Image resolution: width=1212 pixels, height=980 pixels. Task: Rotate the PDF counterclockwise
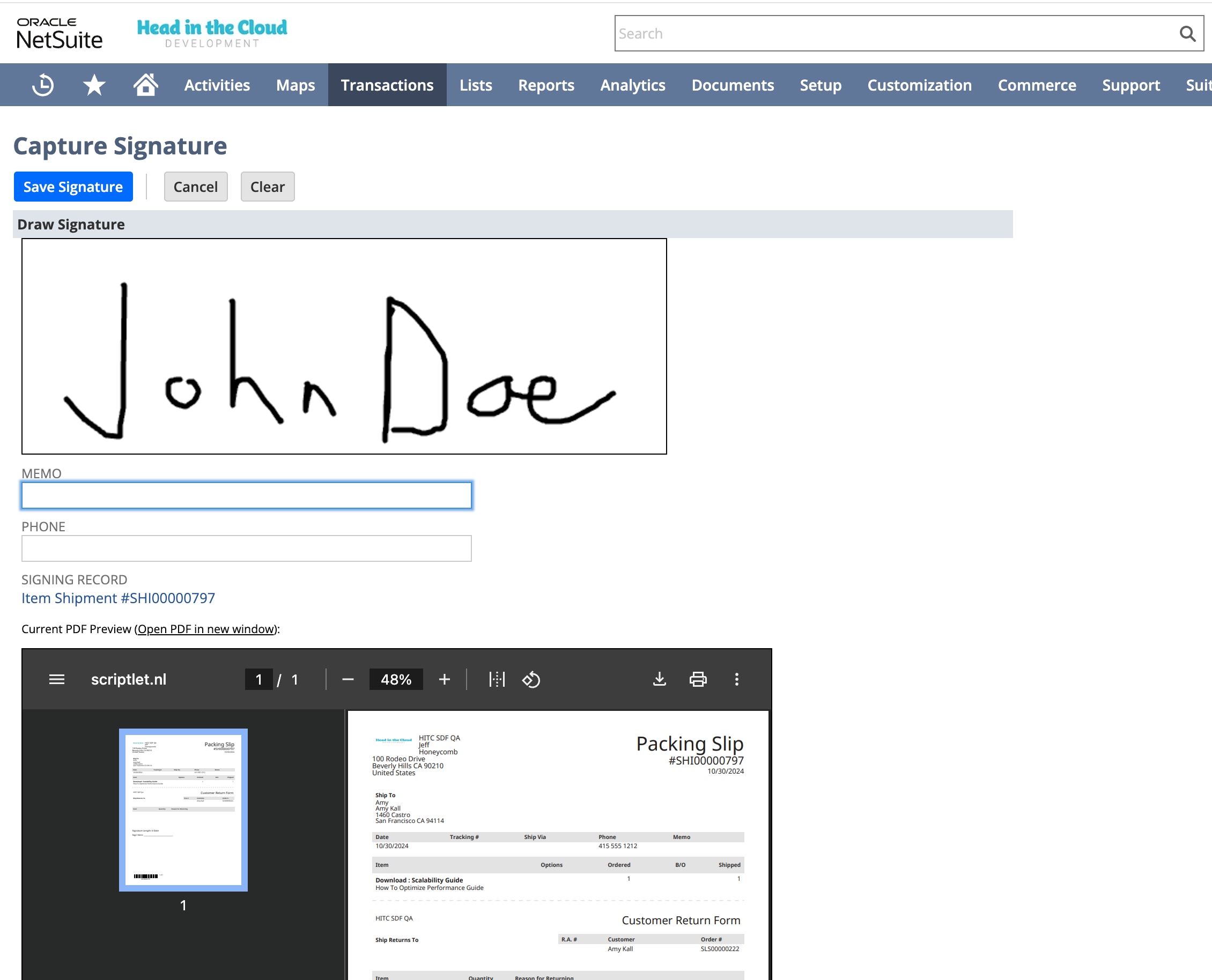point(531,679)
